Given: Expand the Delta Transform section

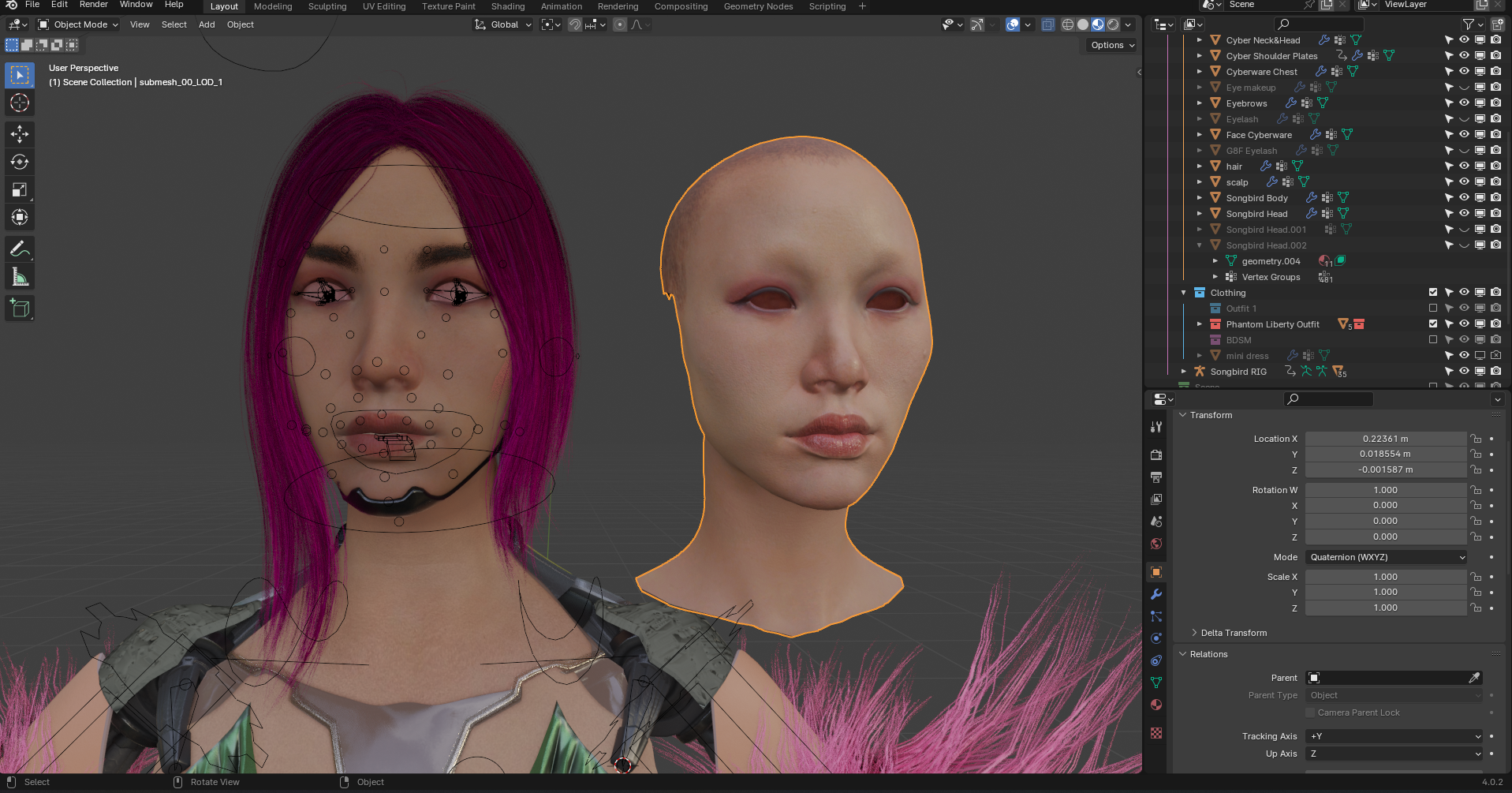Looking at the screenshot, I should [x=1234, y=633].
